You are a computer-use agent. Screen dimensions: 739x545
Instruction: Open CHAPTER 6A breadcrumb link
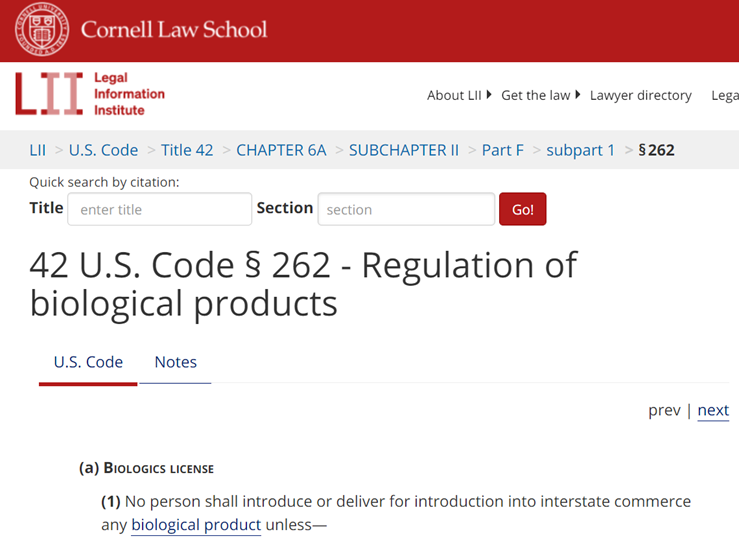pos(281,150)
